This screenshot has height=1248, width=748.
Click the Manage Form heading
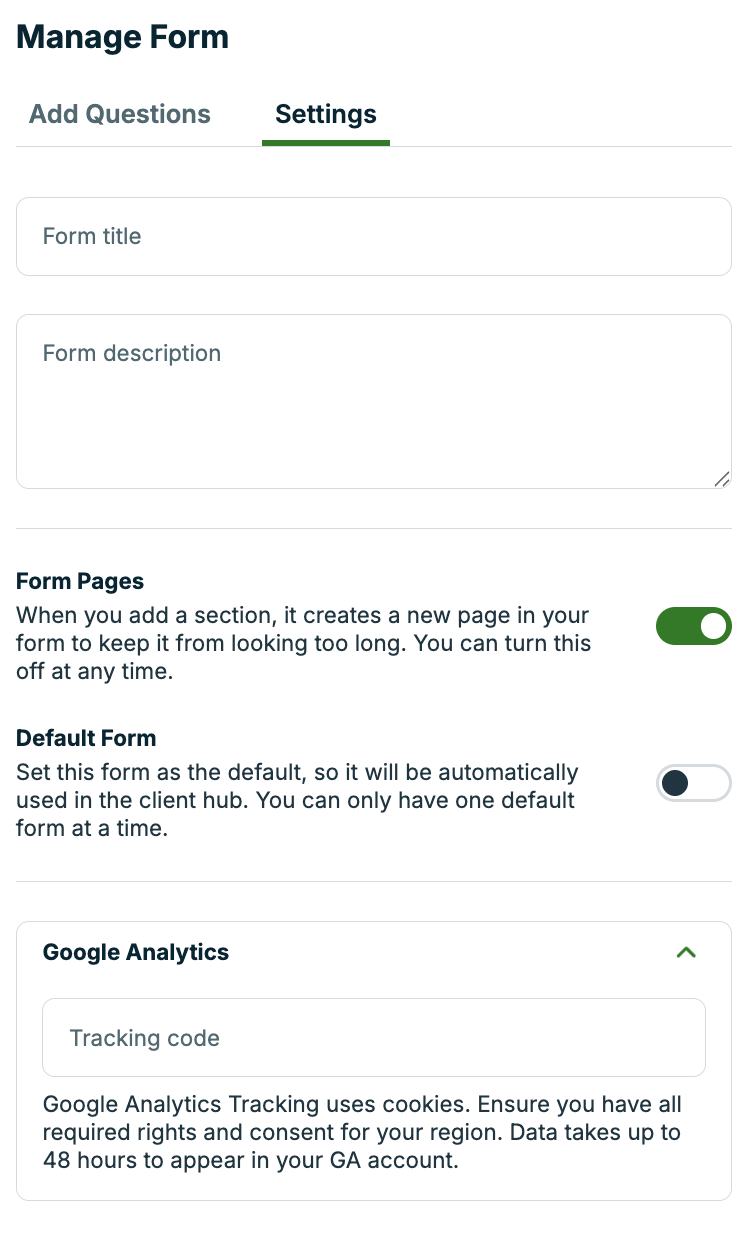tap(123, 38)
